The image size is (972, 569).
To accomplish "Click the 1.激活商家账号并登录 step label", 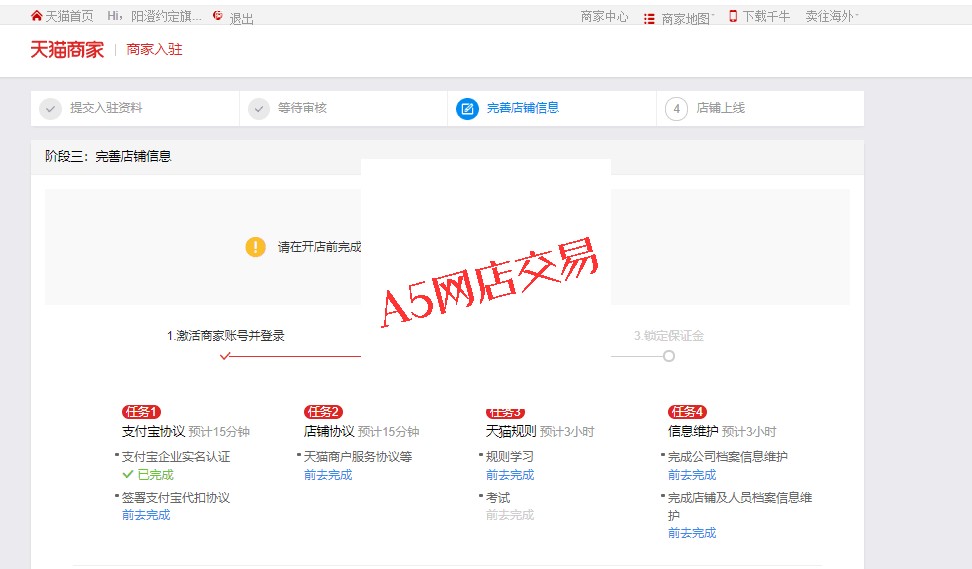I will click(x=226, y=336).
